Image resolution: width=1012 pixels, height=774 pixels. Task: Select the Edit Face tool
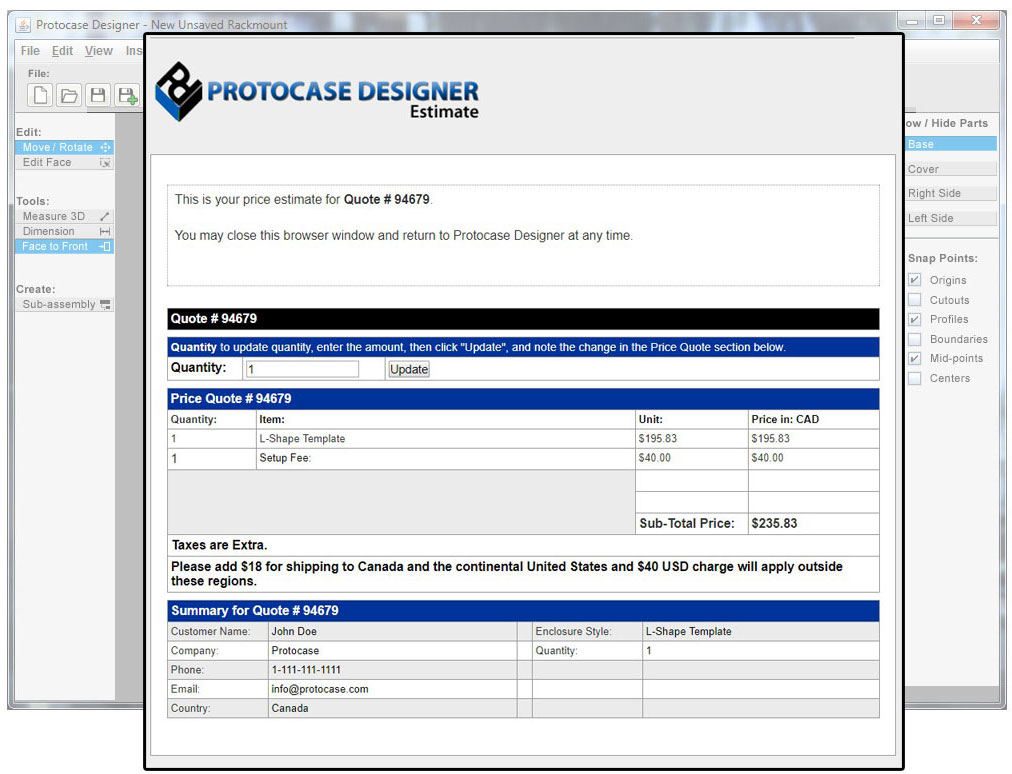tap(65, 163)
